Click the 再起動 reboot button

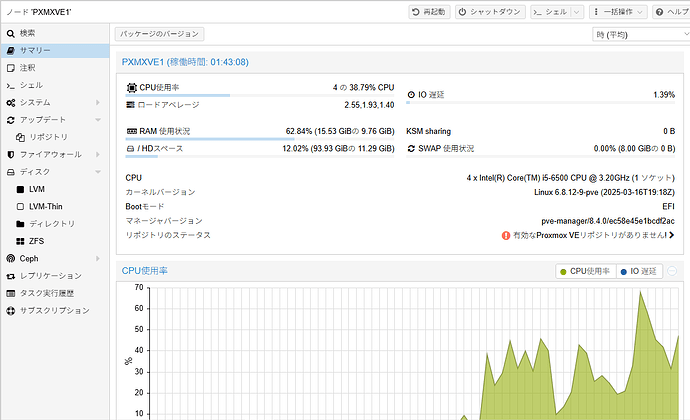click(429, 12)
